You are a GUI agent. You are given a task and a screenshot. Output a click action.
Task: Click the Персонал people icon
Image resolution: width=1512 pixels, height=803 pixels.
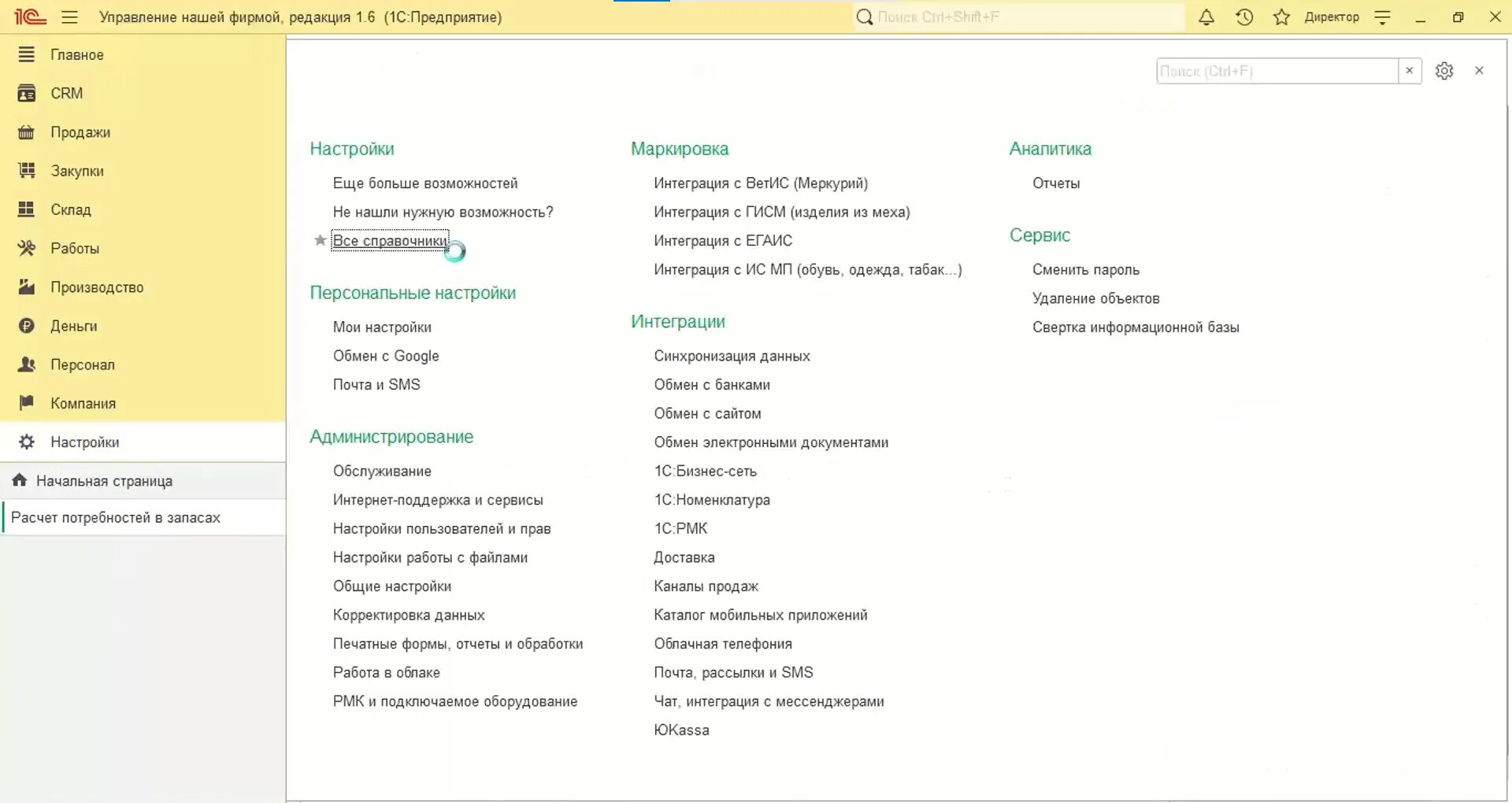pyautogui.click(x=27, y=364)
